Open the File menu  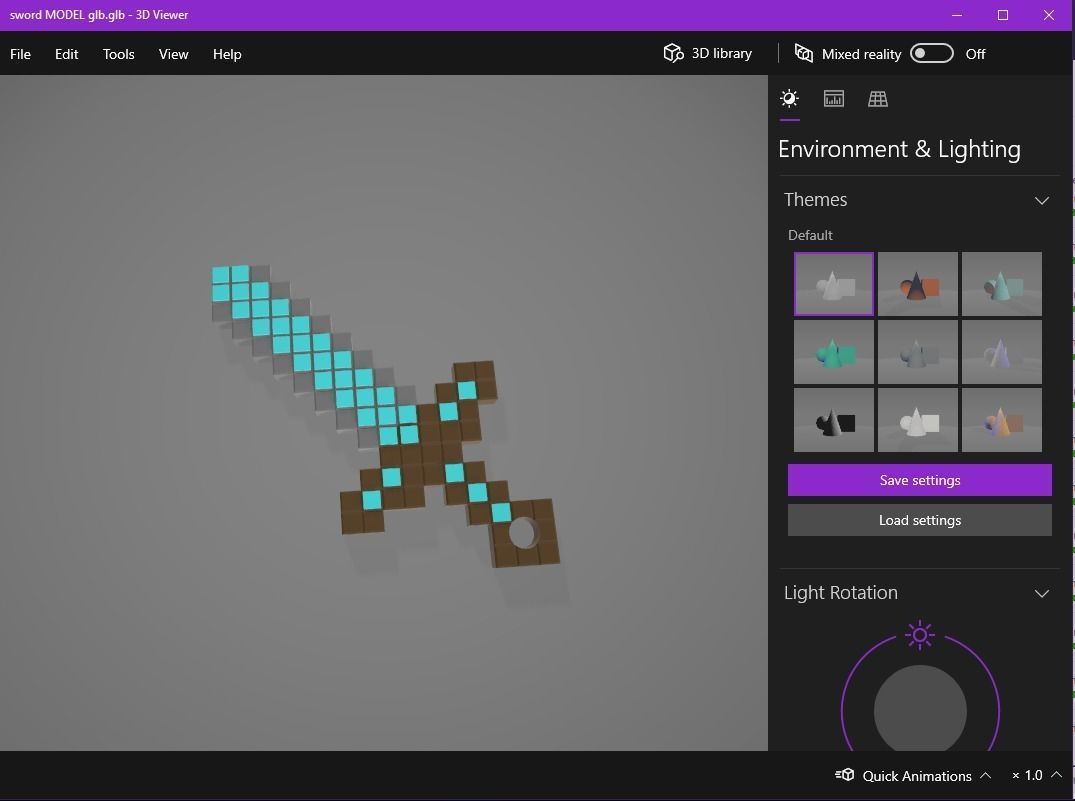20,54
